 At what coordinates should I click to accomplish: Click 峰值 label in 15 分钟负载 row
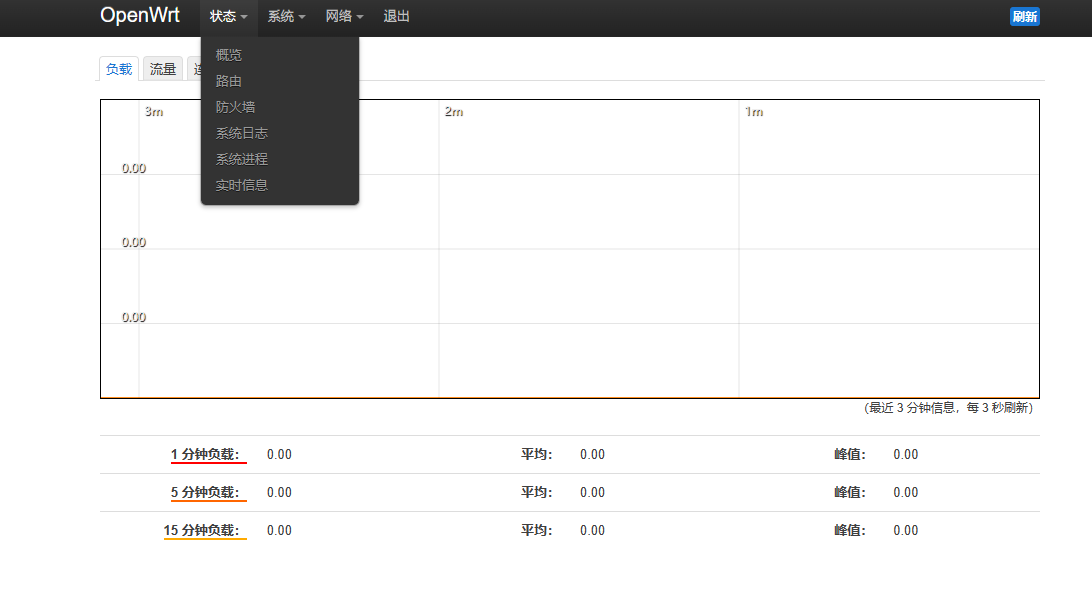click(850, 531)
